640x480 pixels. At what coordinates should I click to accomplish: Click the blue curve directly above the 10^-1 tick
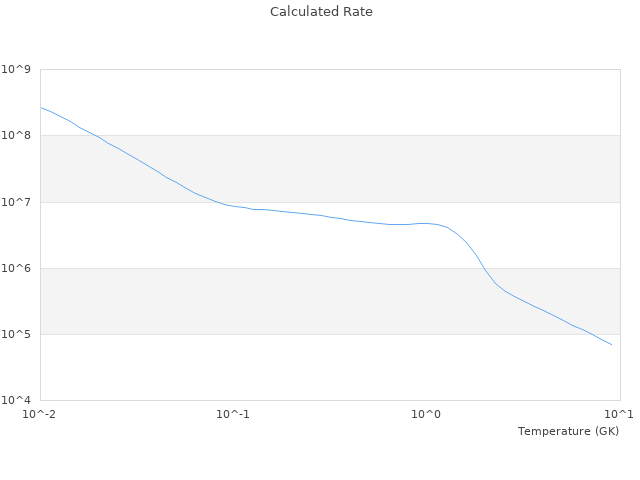point(233,206)
